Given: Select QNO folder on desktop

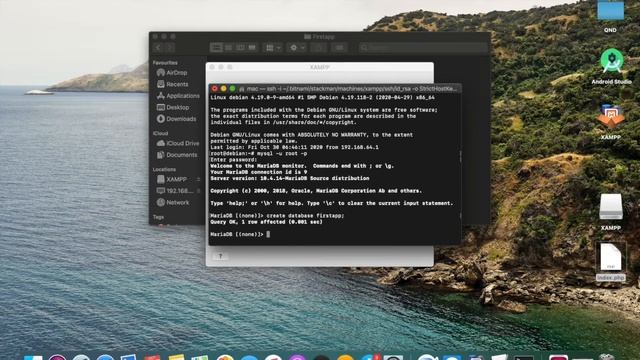Looking at the screenshot, I should pos(611,16).
